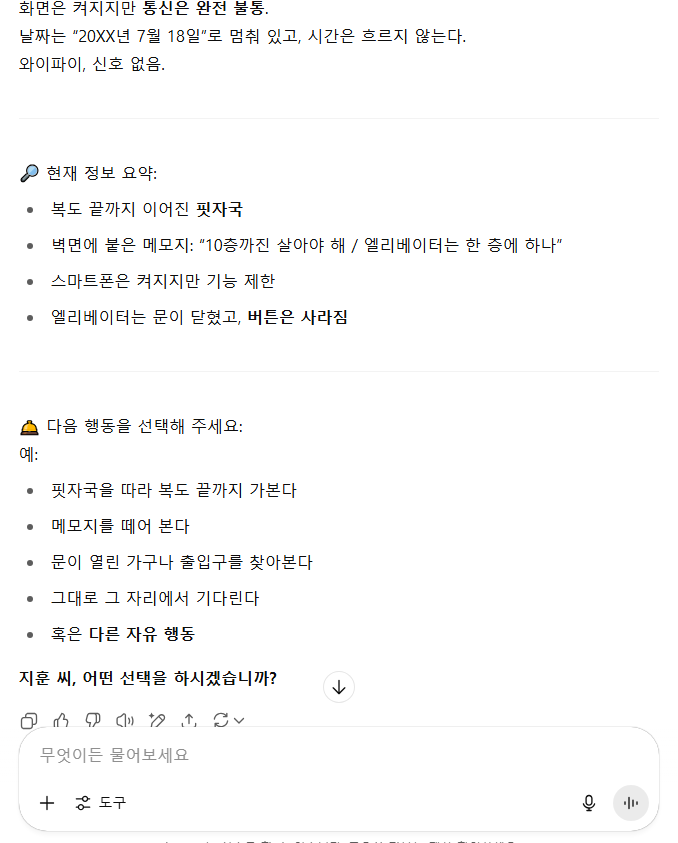The height and width of the screenshot is (843, 678).
Task: Give the response a thumbs up
Action: click(x=61, y=720)
